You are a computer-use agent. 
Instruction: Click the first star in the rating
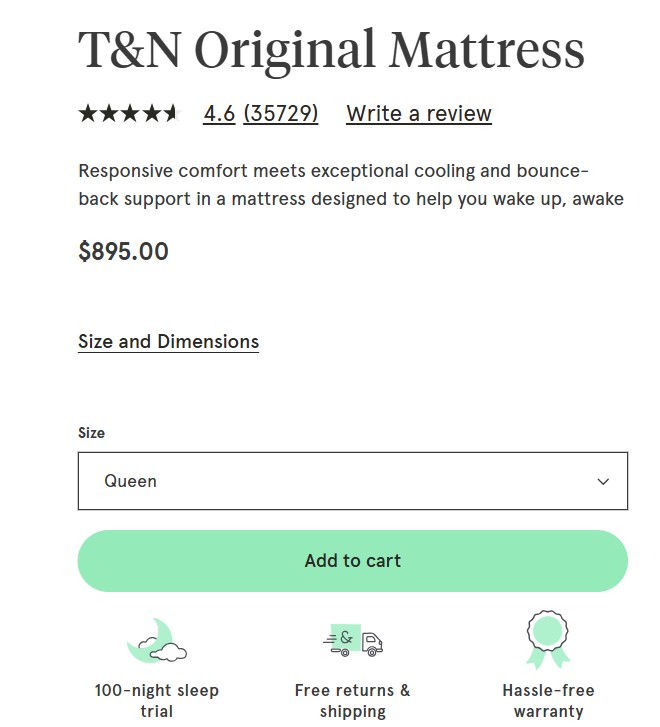88,114
